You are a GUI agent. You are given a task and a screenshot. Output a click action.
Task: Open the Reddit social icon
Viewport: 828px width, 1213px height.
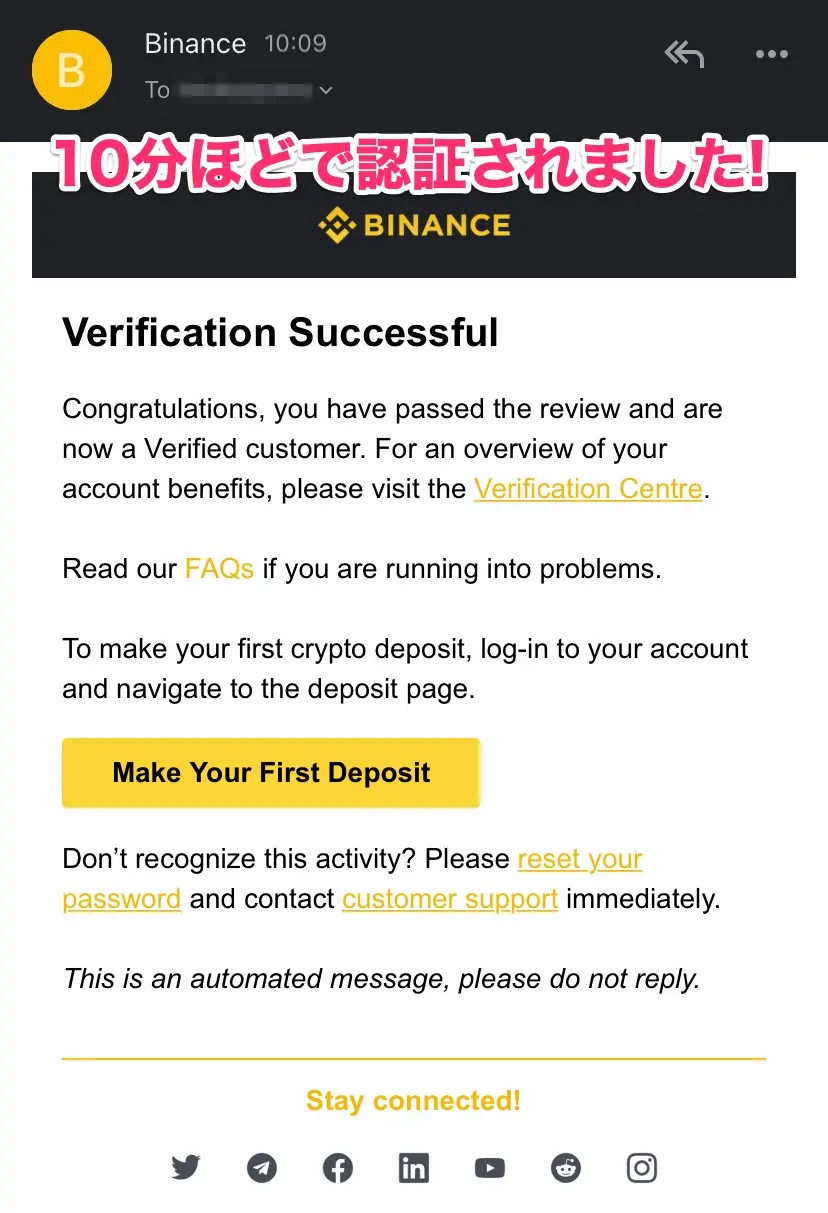point(566,1167)
